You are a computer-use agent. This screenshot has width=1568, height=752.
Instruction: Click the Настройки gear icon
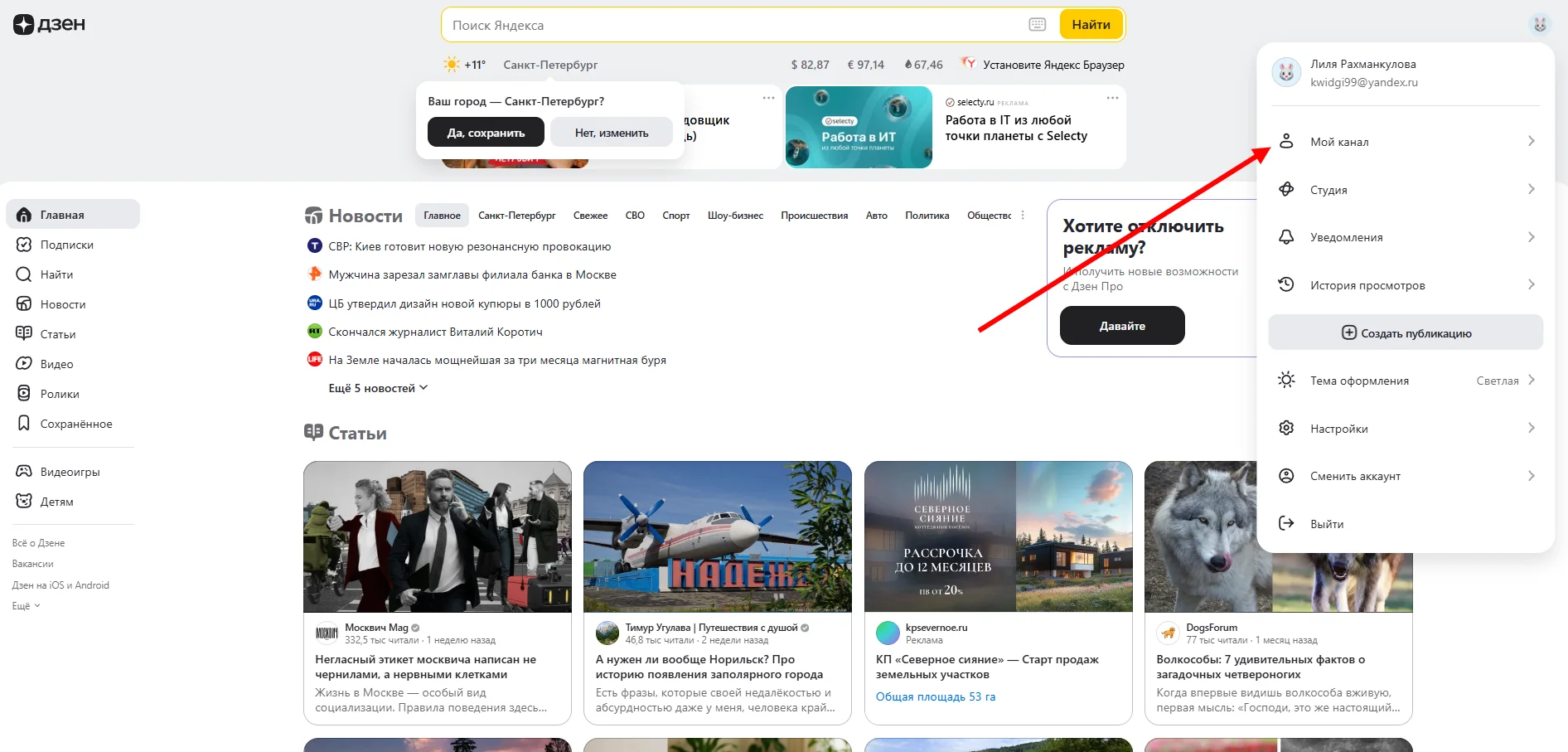pyautogui.click(x=1286, y=429)
